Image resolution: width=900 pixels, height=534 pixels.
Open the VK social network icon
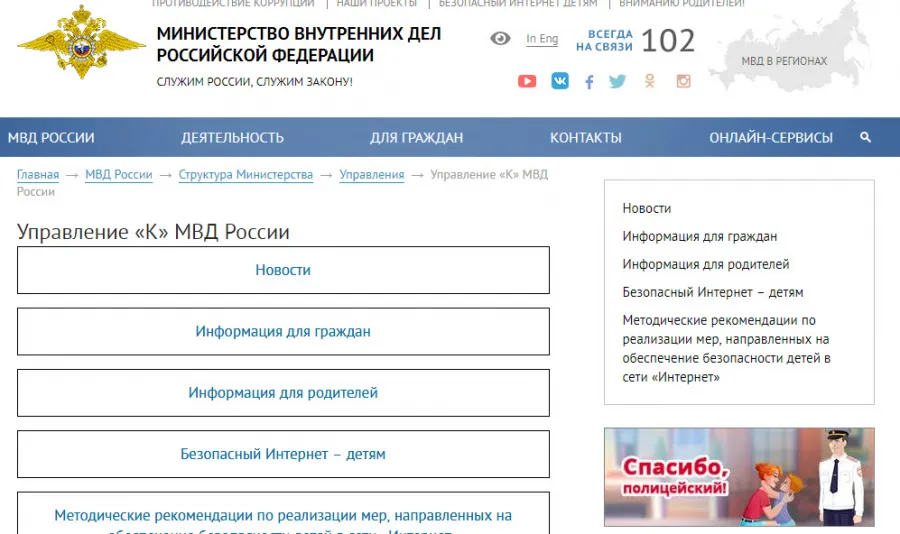pyautogui.click(x=560, y=80)
